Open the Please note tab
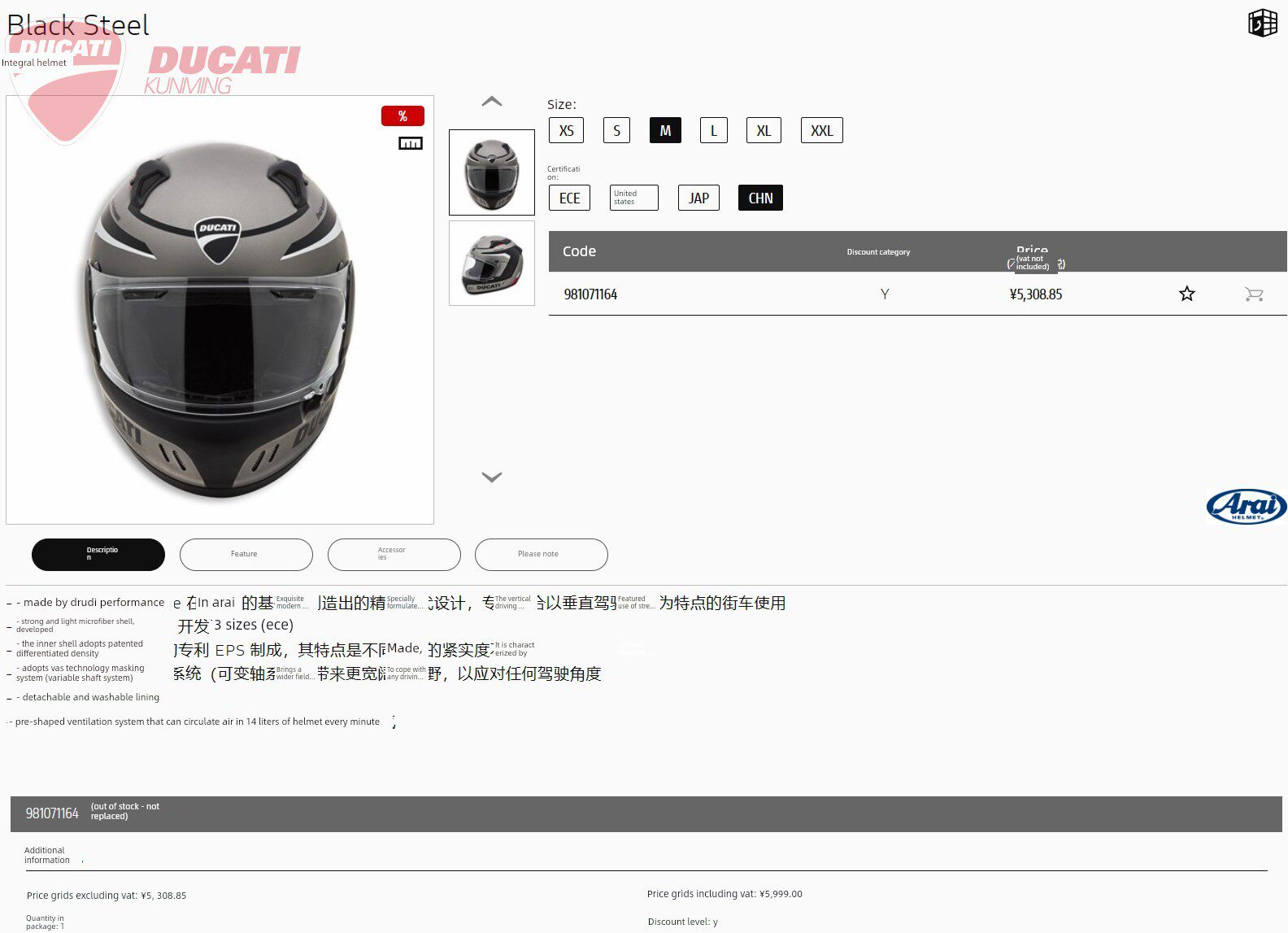The height and width of the screenshot is (933, 1288). [542, 555]
